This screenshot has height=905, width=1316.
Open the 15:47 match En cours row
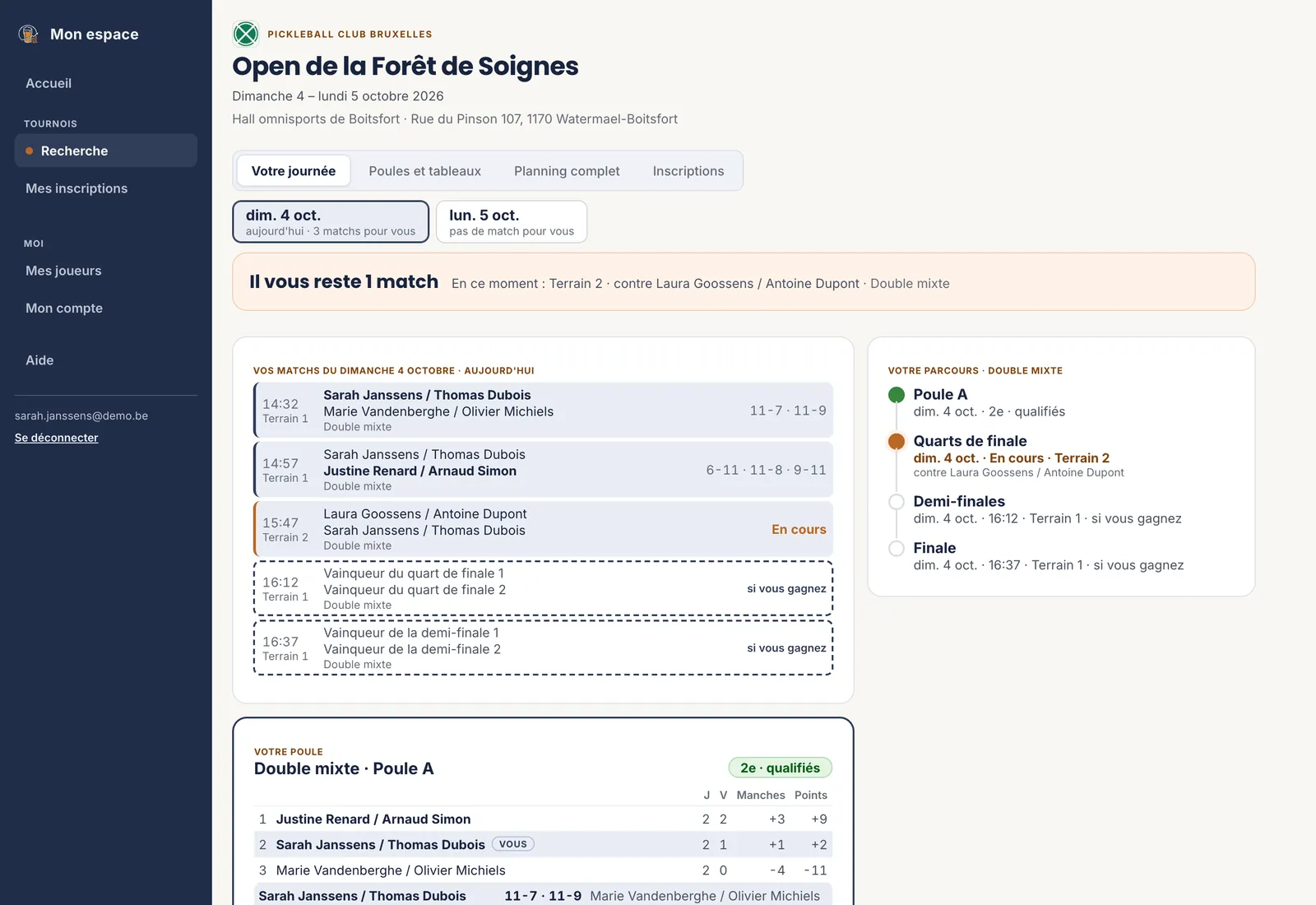[x=543, y=529]
